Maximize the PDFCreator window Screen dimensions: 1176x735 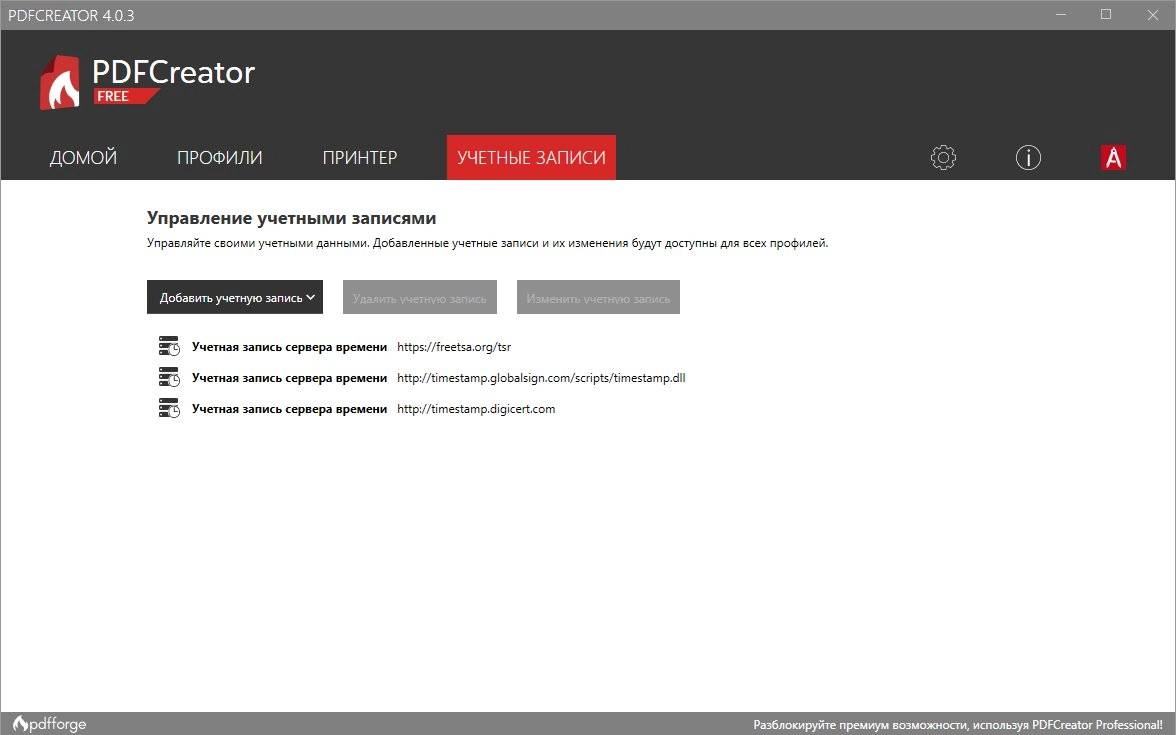point(1106,15)
